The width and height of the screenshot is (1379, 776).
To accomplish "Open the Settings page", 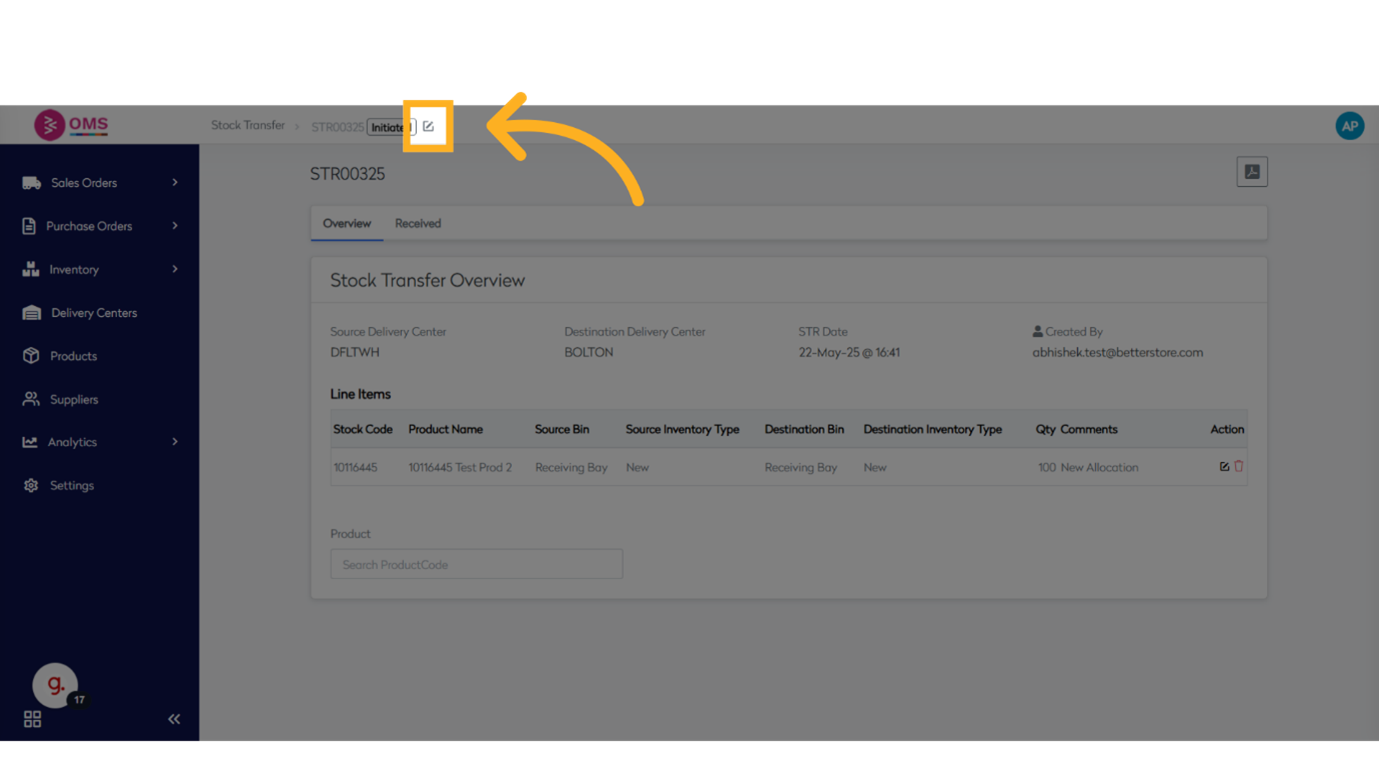I will [72, 486].
